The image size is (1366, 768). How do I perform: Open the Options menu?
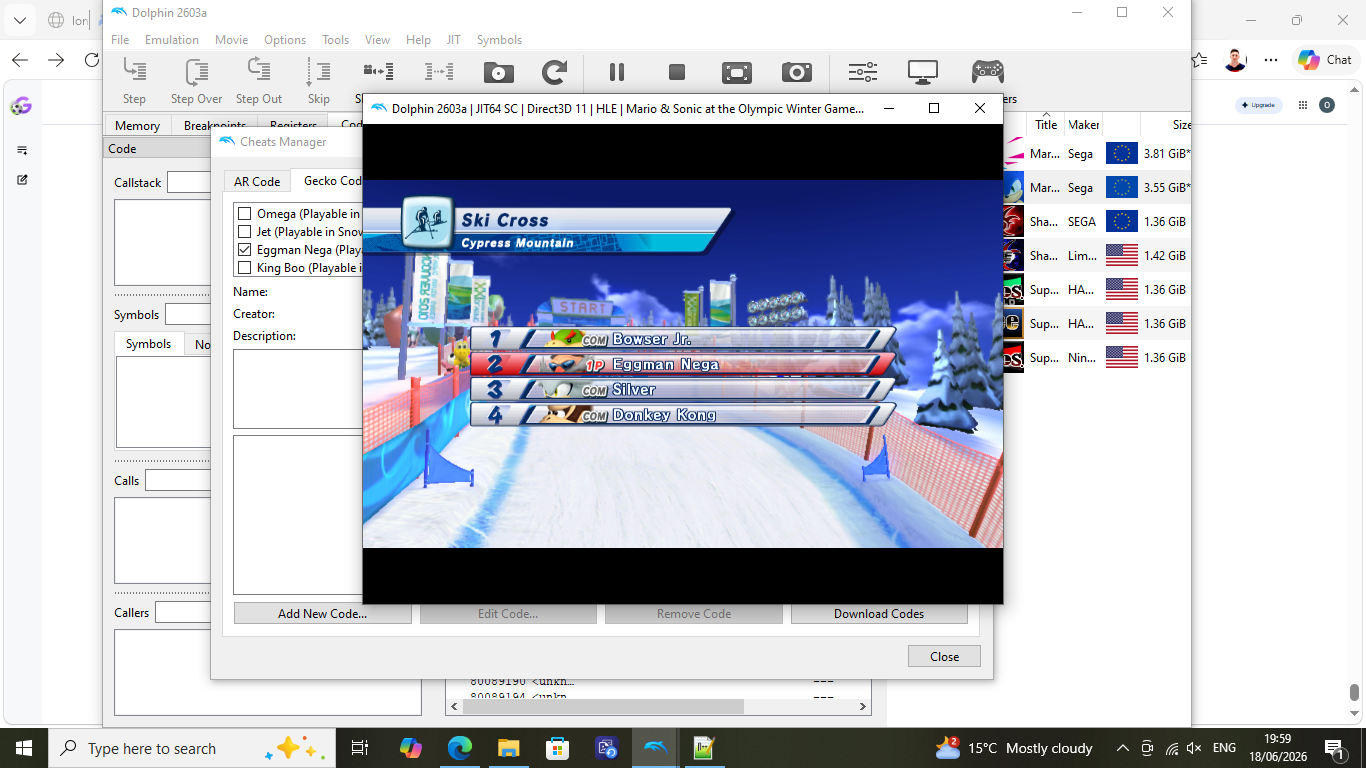click(x=285, y=40)
